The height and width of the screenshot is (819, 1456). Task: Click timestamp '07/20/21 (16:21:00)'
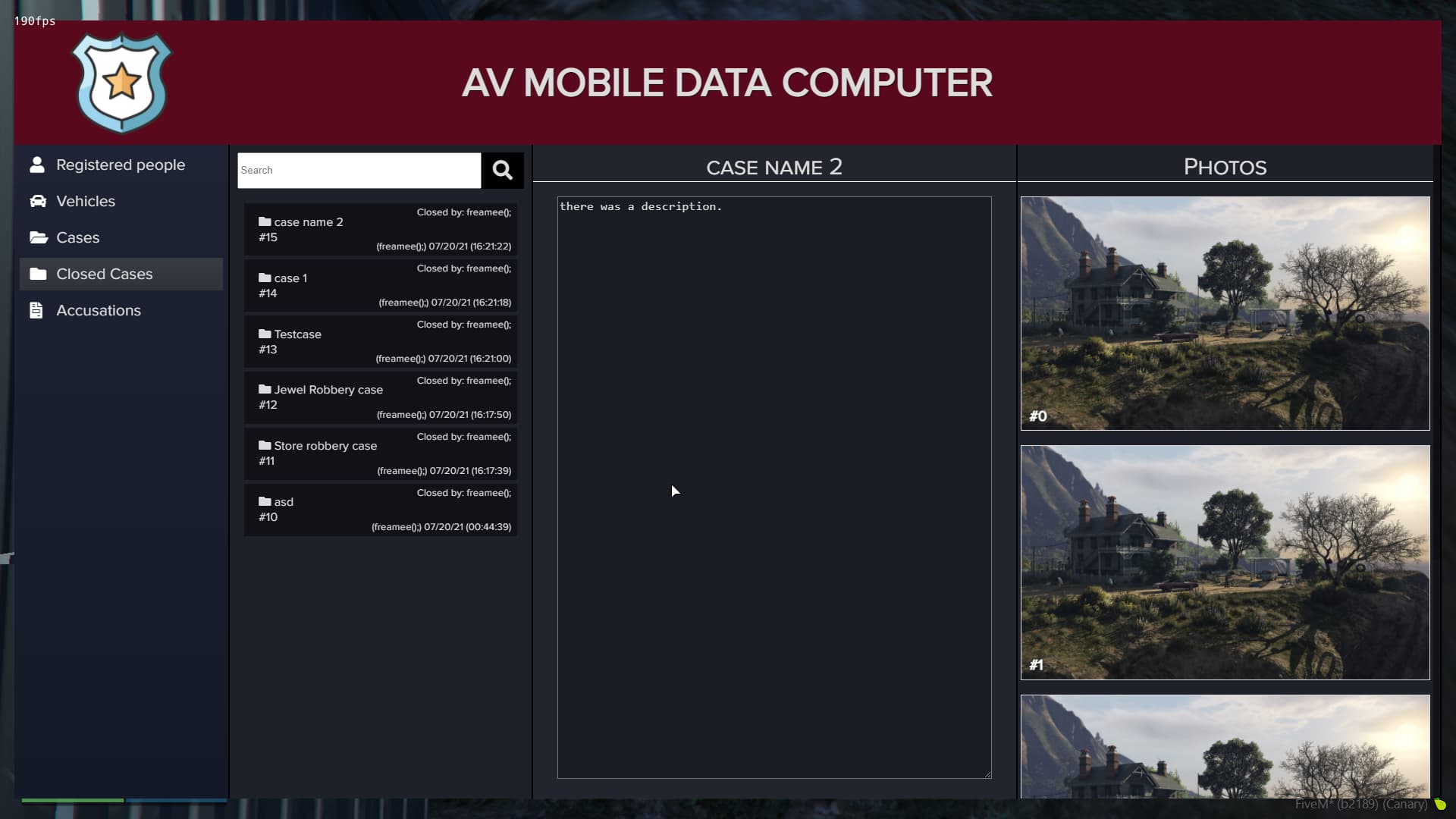469,359
